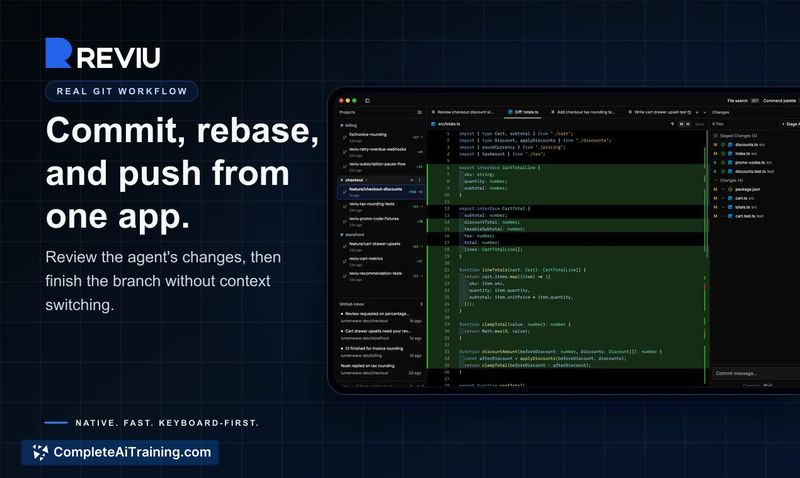The width and height of the screenshot is (800, 478).
Task: Click the Save button in diff toolbar
Action: pos(699,124)
